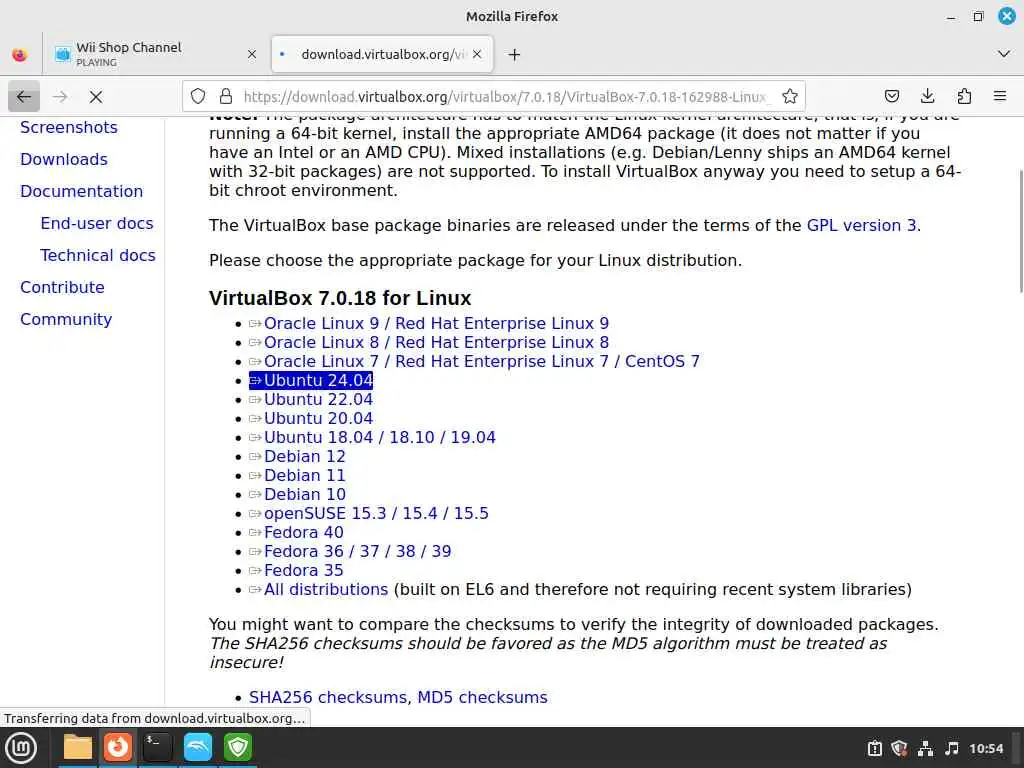Close the Wii Shop Channel tab

coord(251,55)
